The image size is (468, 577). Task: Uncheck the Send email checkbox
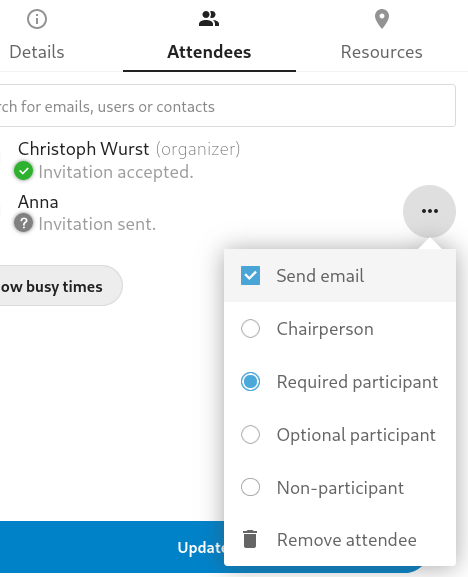point(251,276)
